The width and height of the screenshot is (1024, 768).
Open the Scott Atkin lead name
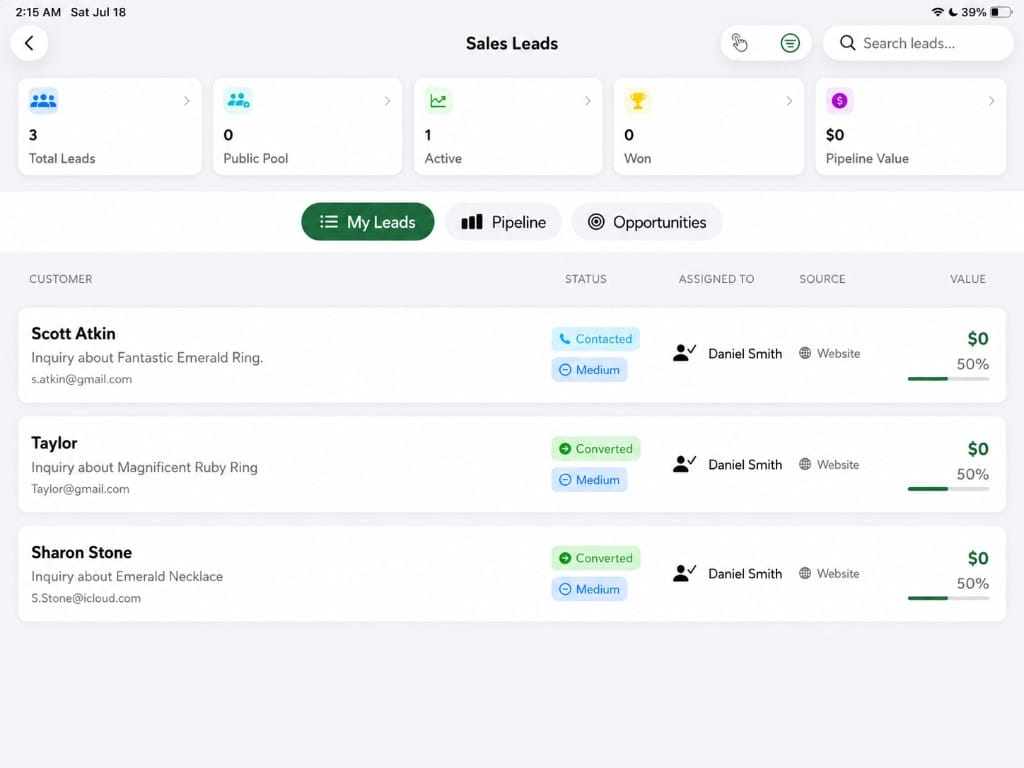(x=73, y=334)
